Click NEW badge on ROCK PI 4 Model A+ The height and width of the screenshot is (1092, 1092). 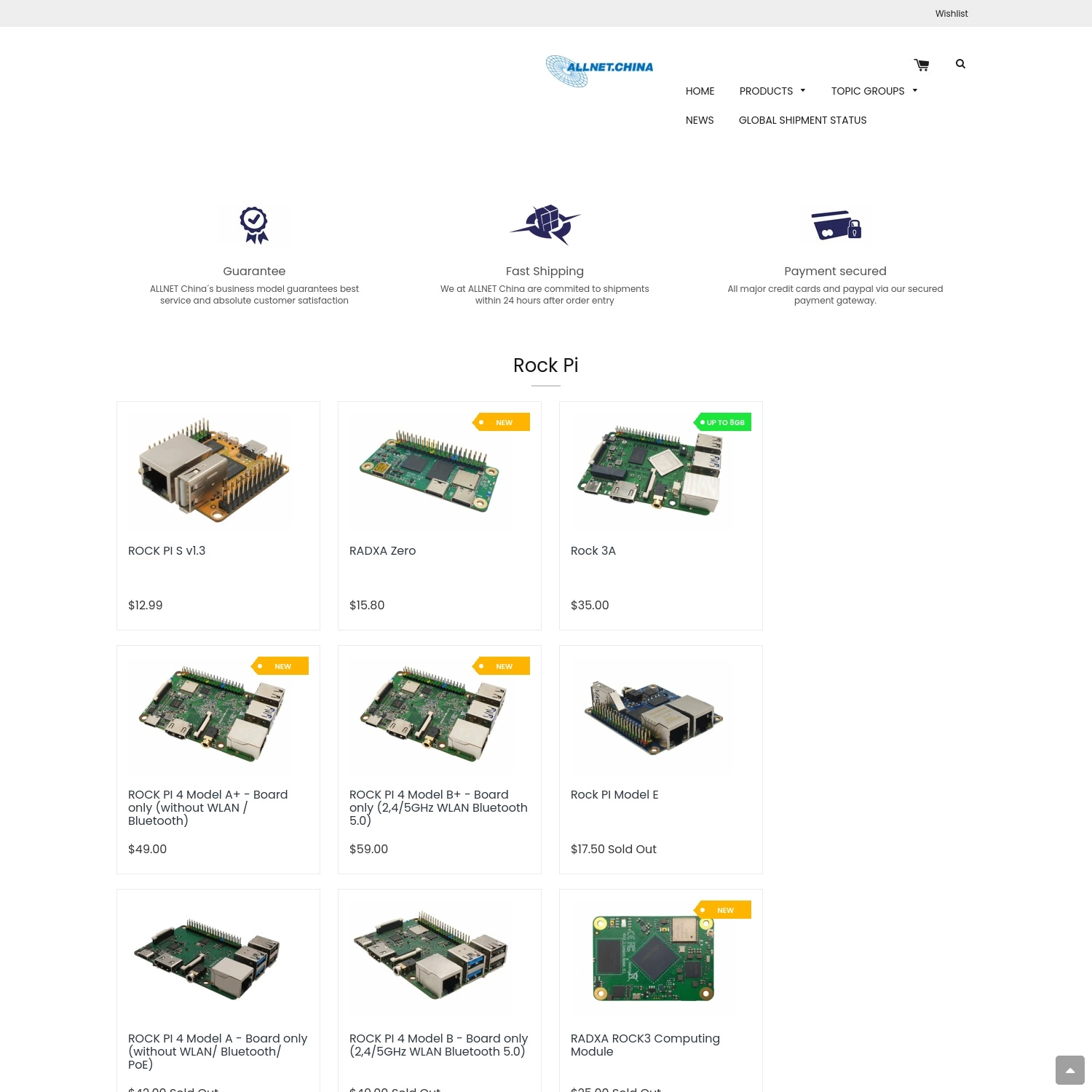tap(280, 666)
